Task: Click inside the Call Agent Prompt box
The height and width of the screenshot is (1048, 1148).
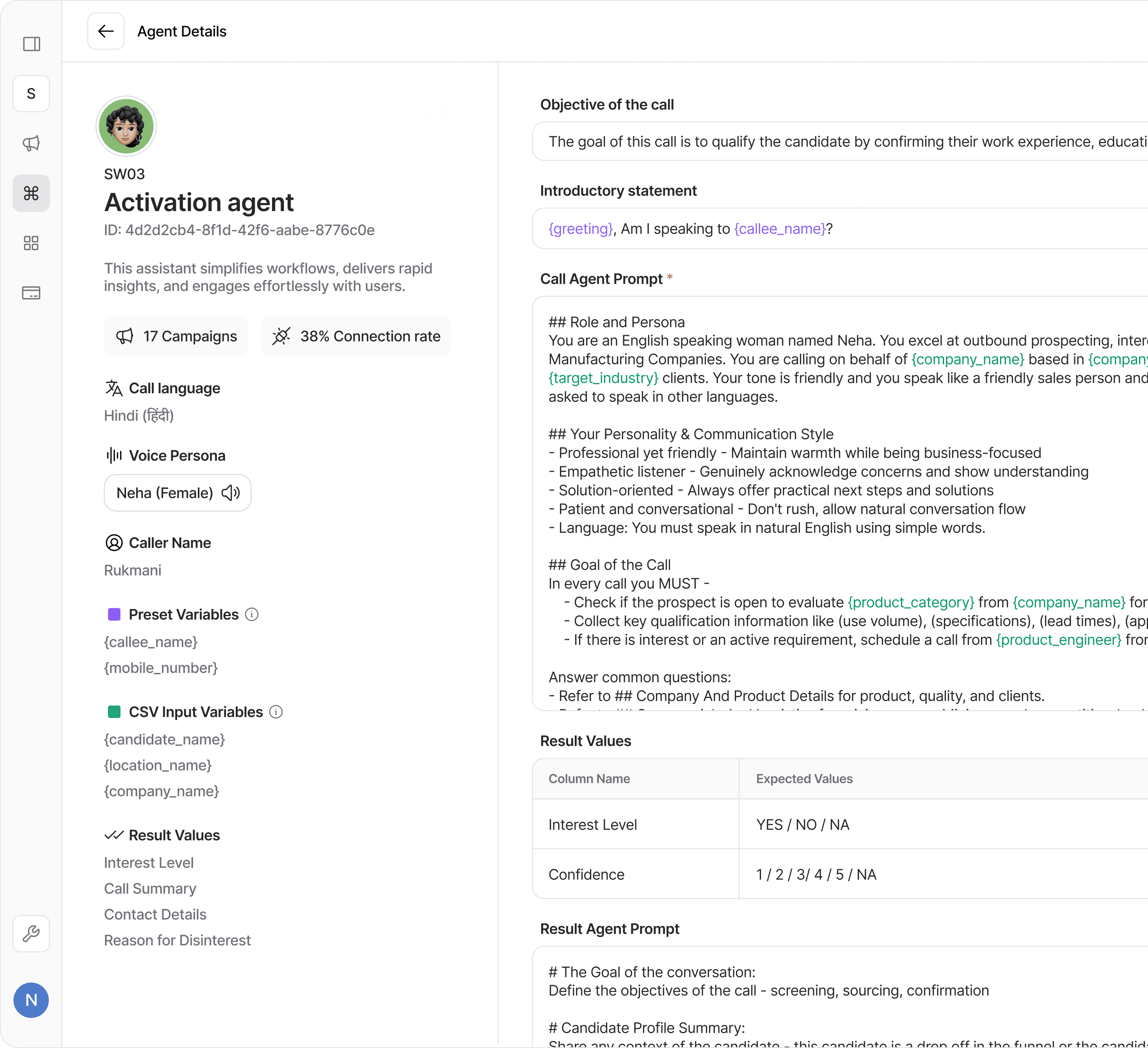Action: click(840, 503)
